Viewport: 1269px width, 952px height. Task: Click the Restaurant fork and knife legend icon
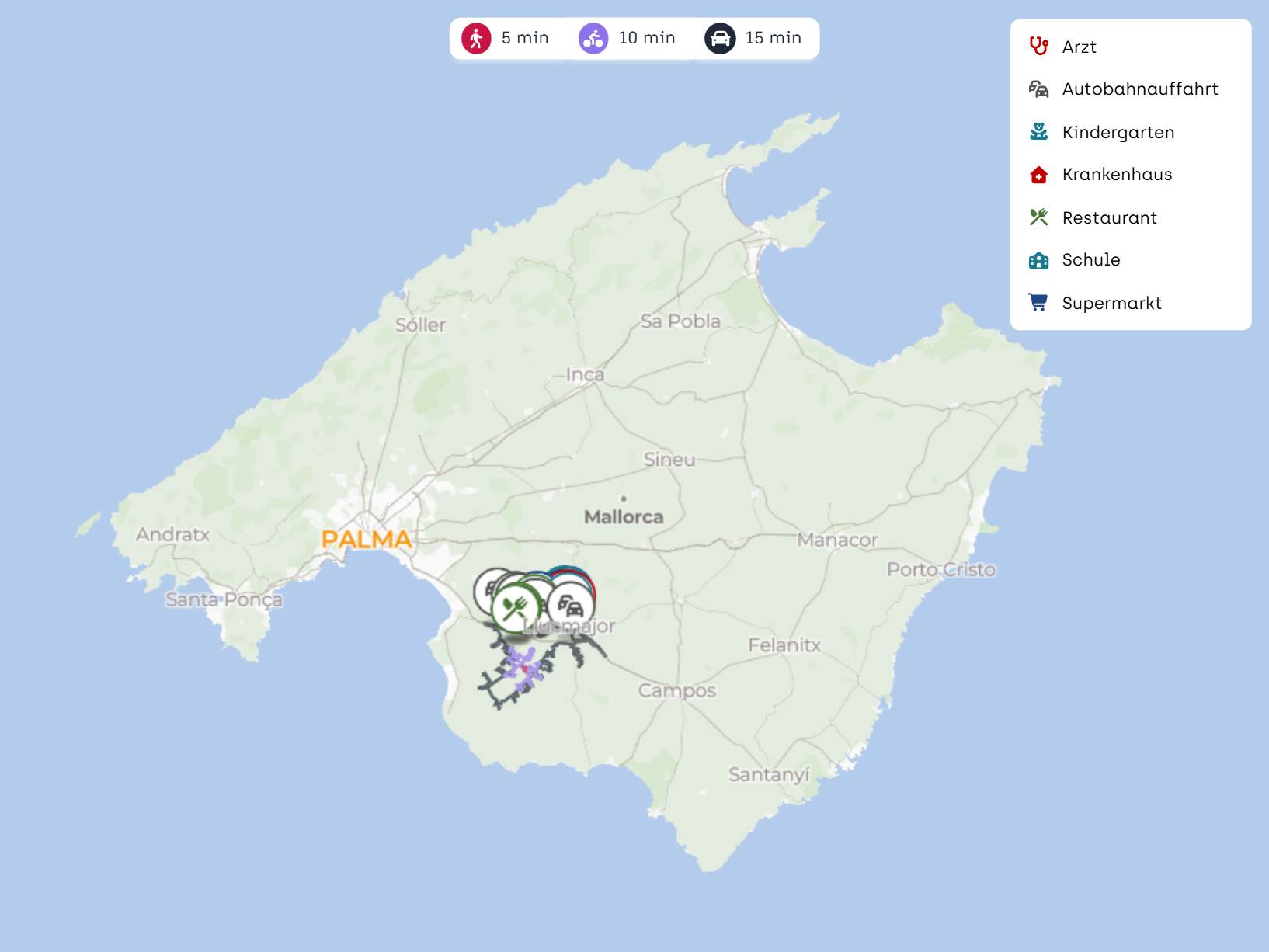(x=1038, y=217)
